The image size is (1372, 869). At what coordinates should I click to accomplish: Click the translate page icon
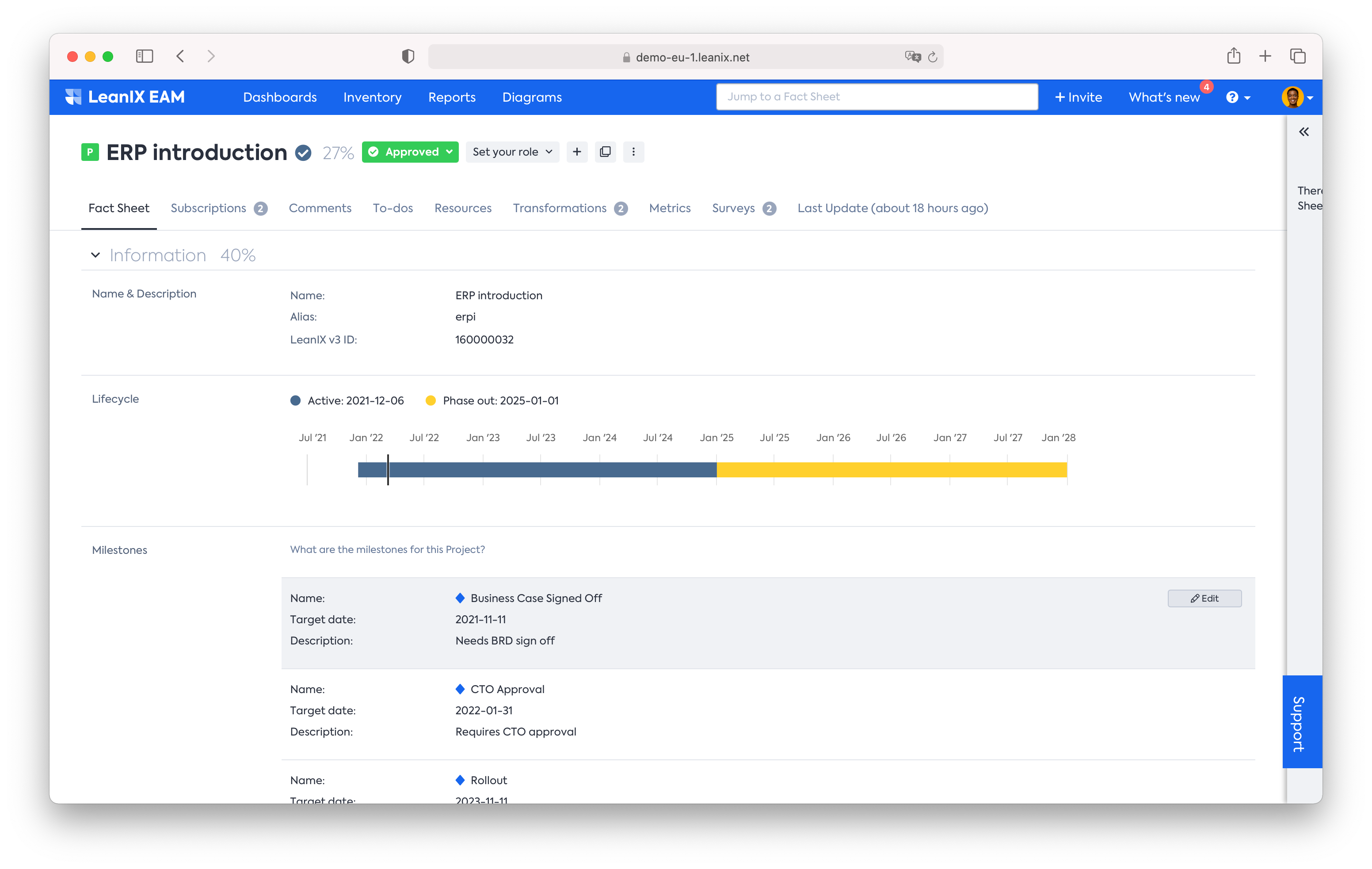click(912, 57)
